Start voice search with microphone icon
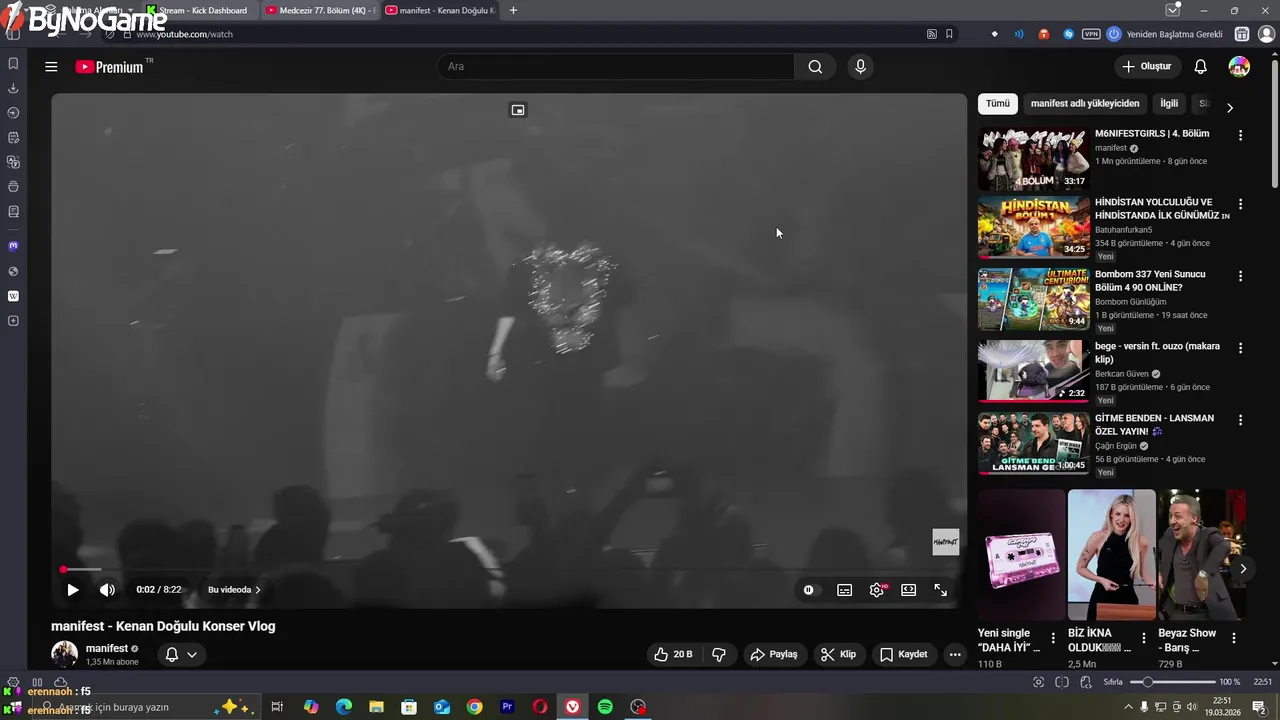1280x720 pixels. [x=860, y=67]
